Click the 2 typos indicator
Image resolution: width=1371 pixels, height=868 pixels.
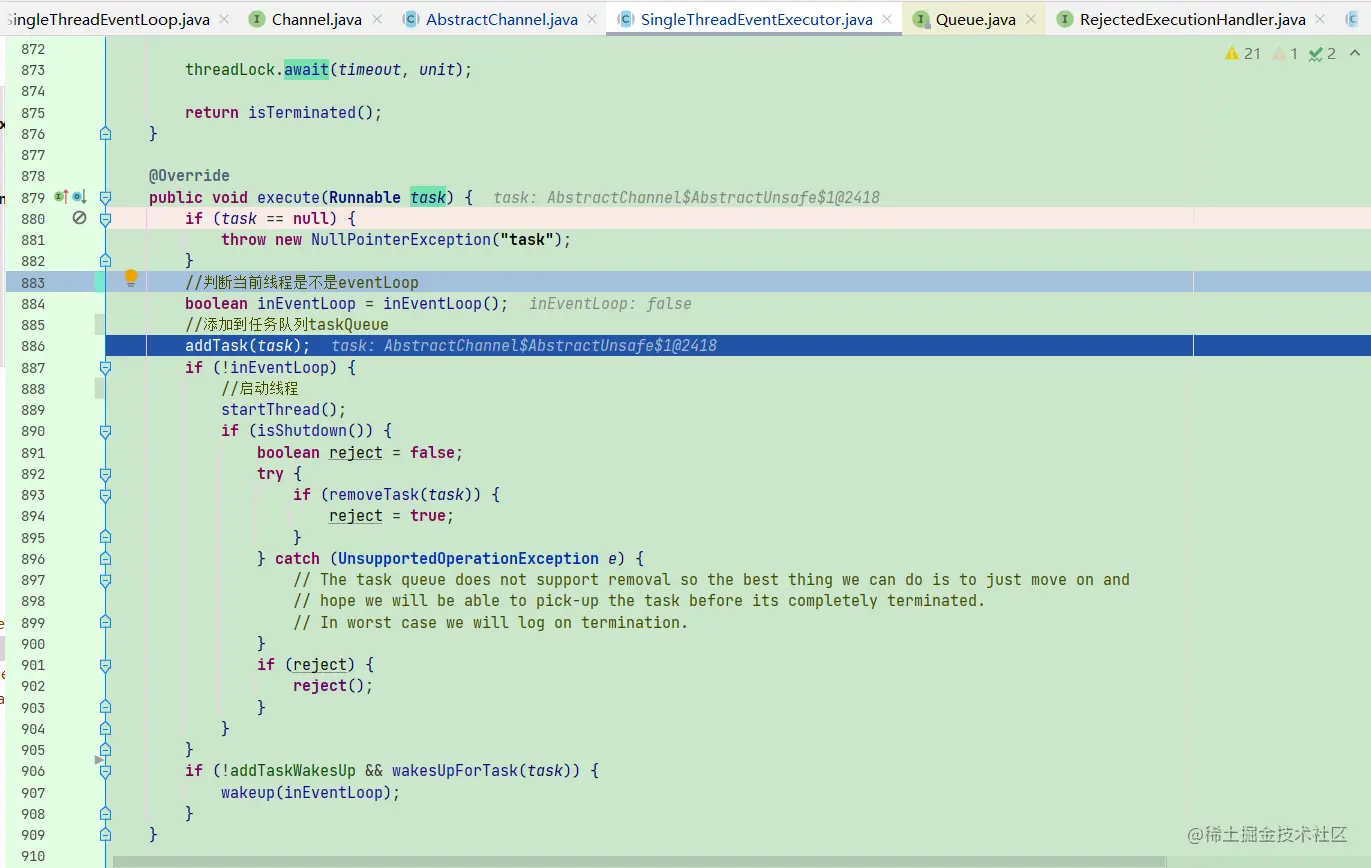[1322, 54]
